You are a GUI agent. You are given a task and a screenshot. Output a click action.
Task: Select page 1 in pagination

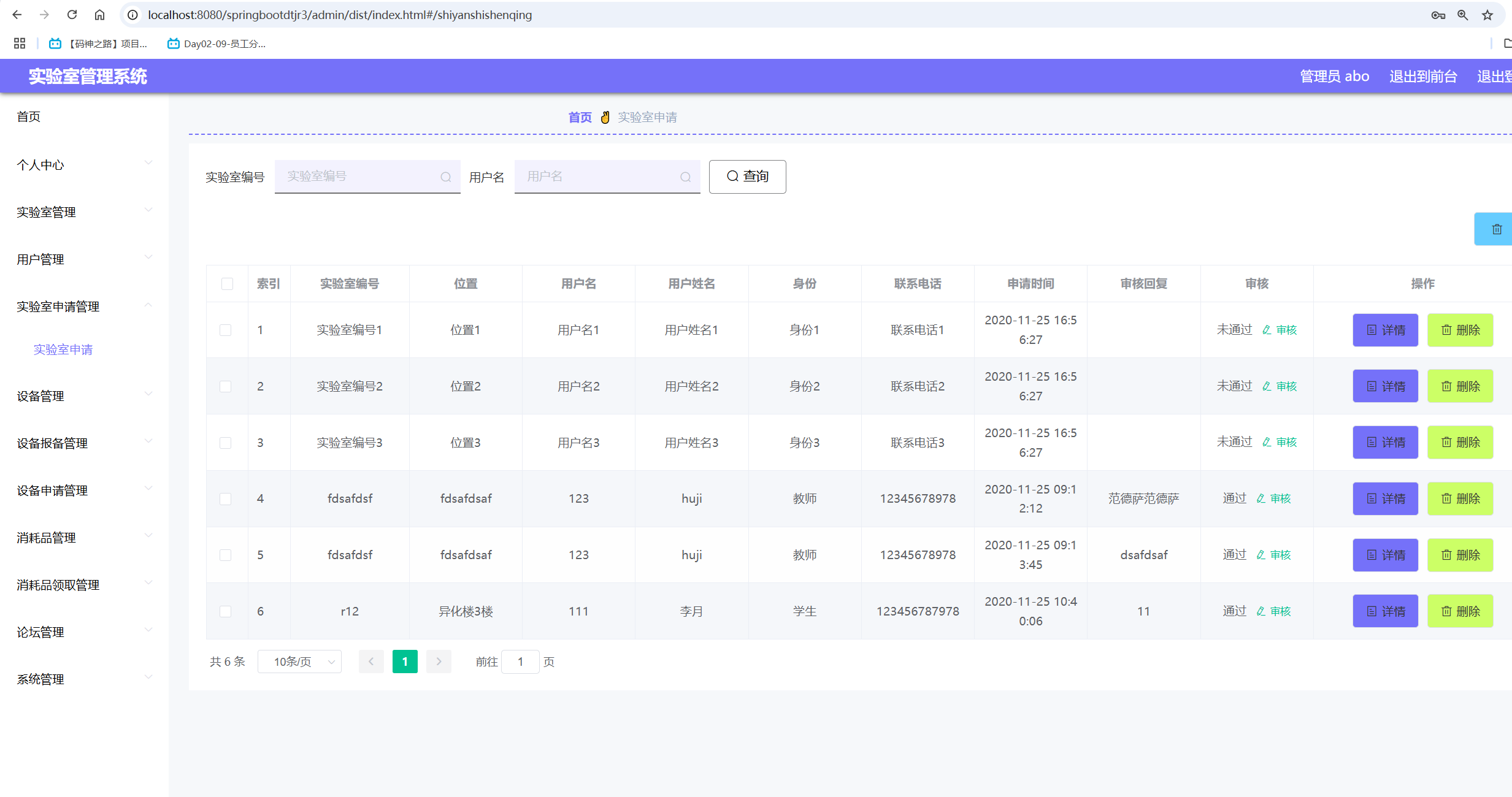click(405, 662)
